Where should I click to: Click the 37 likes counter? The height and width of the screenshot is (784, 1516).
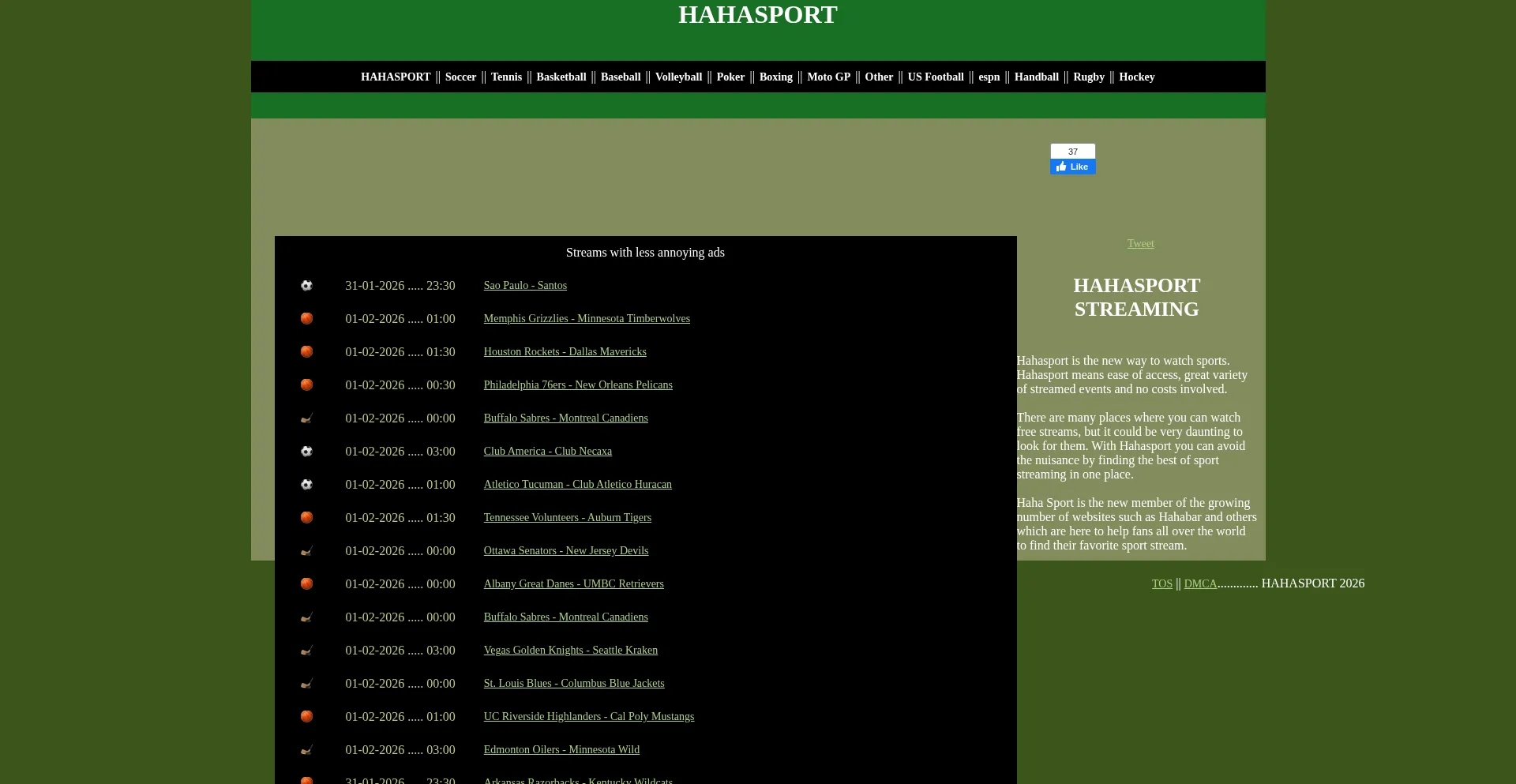tap(1072, 152)
